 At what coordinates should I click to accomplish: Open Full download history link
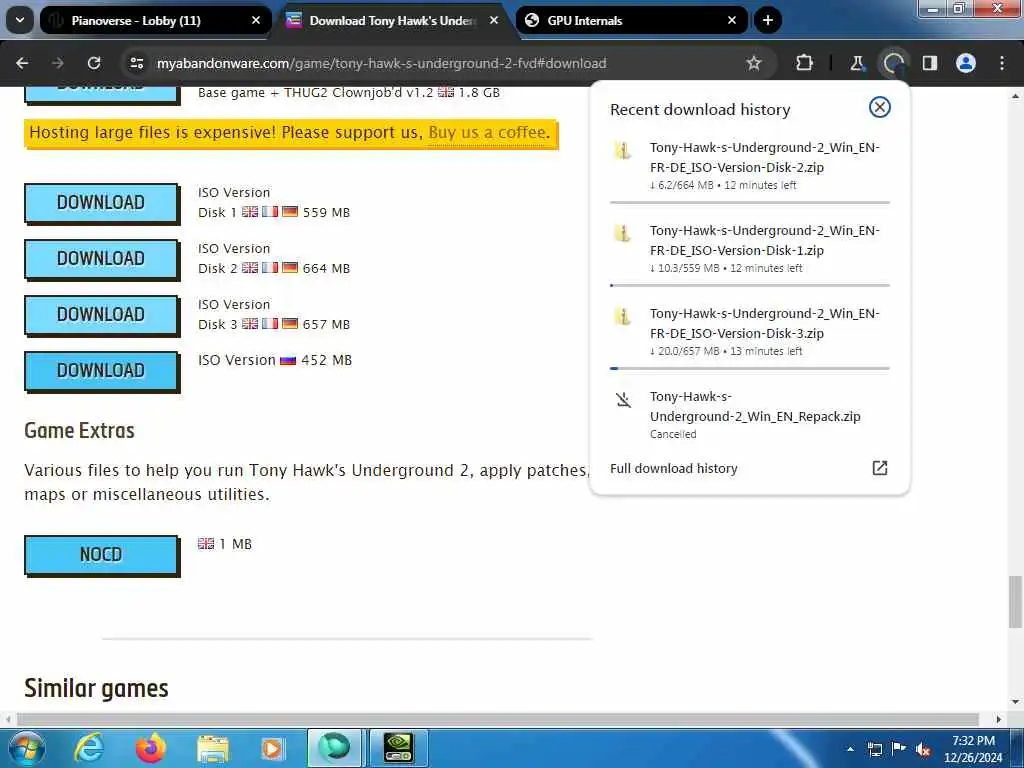click(673, 468)
